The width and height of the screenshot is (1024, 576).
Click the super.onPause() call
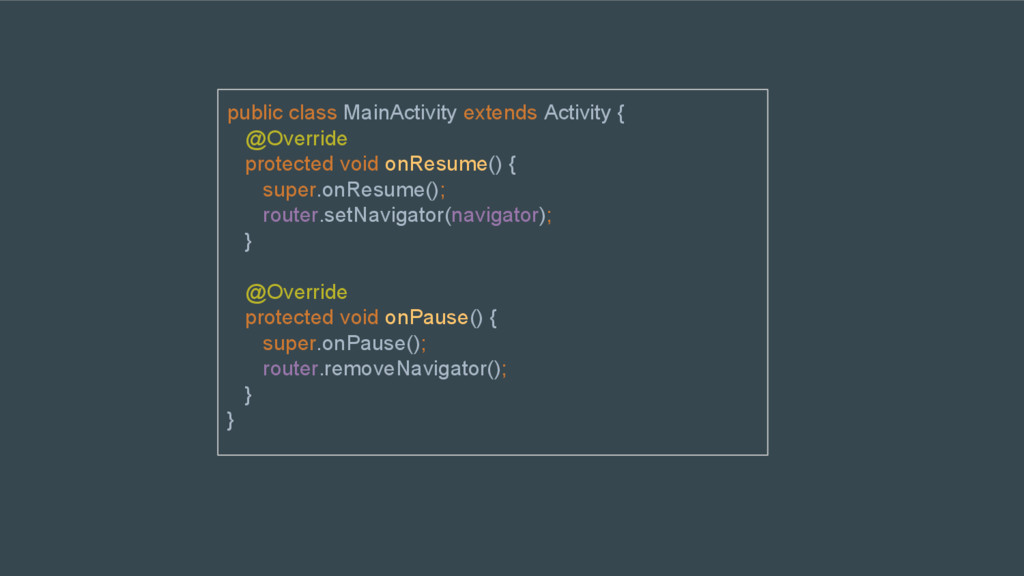pos(344,344)
